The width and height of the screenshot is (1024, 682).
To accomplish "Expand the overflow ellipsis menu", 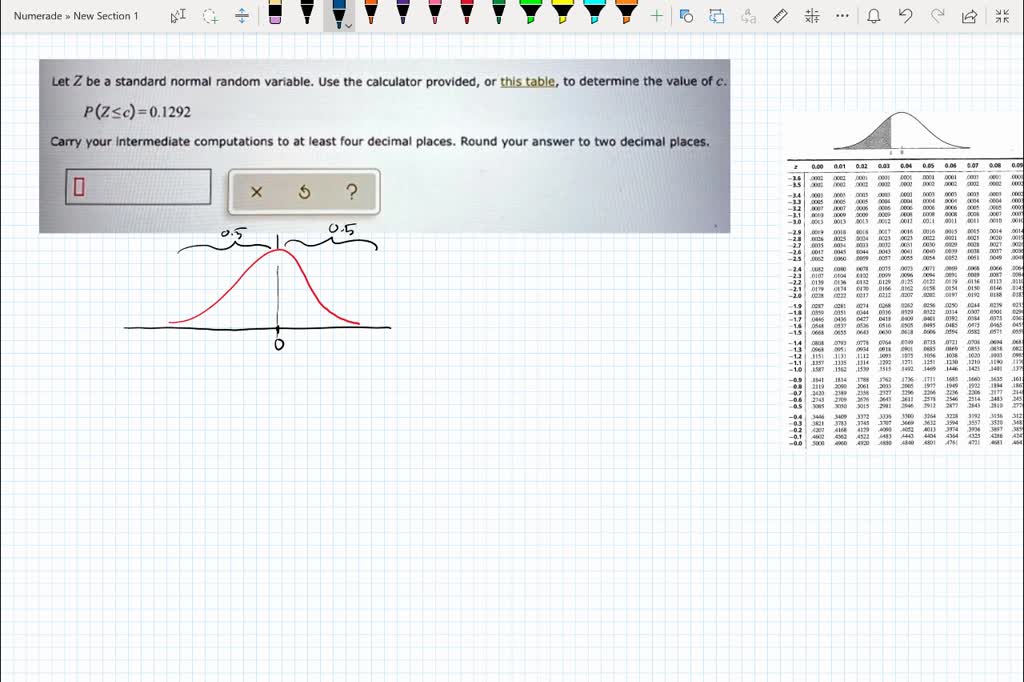I will [841, 16].
